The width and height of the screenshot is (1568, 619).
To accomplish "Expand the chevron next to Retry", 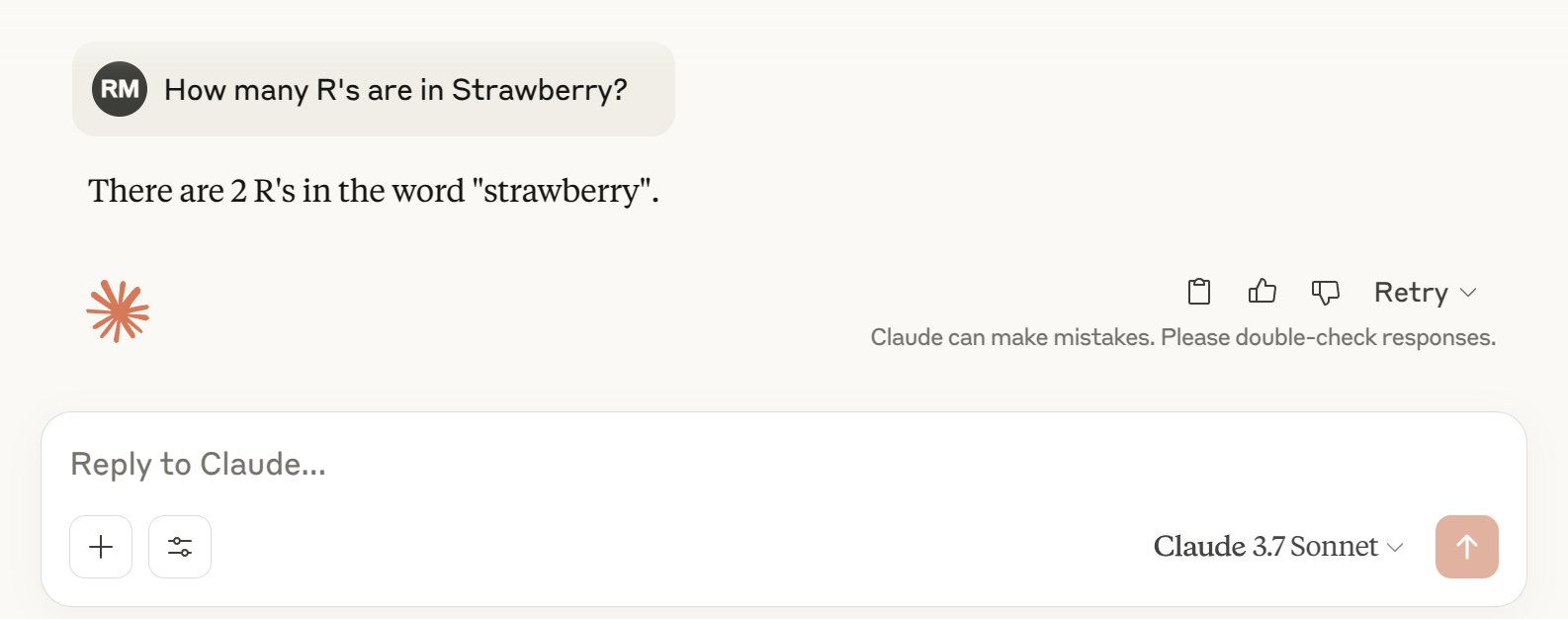I will coord(1469,293).
